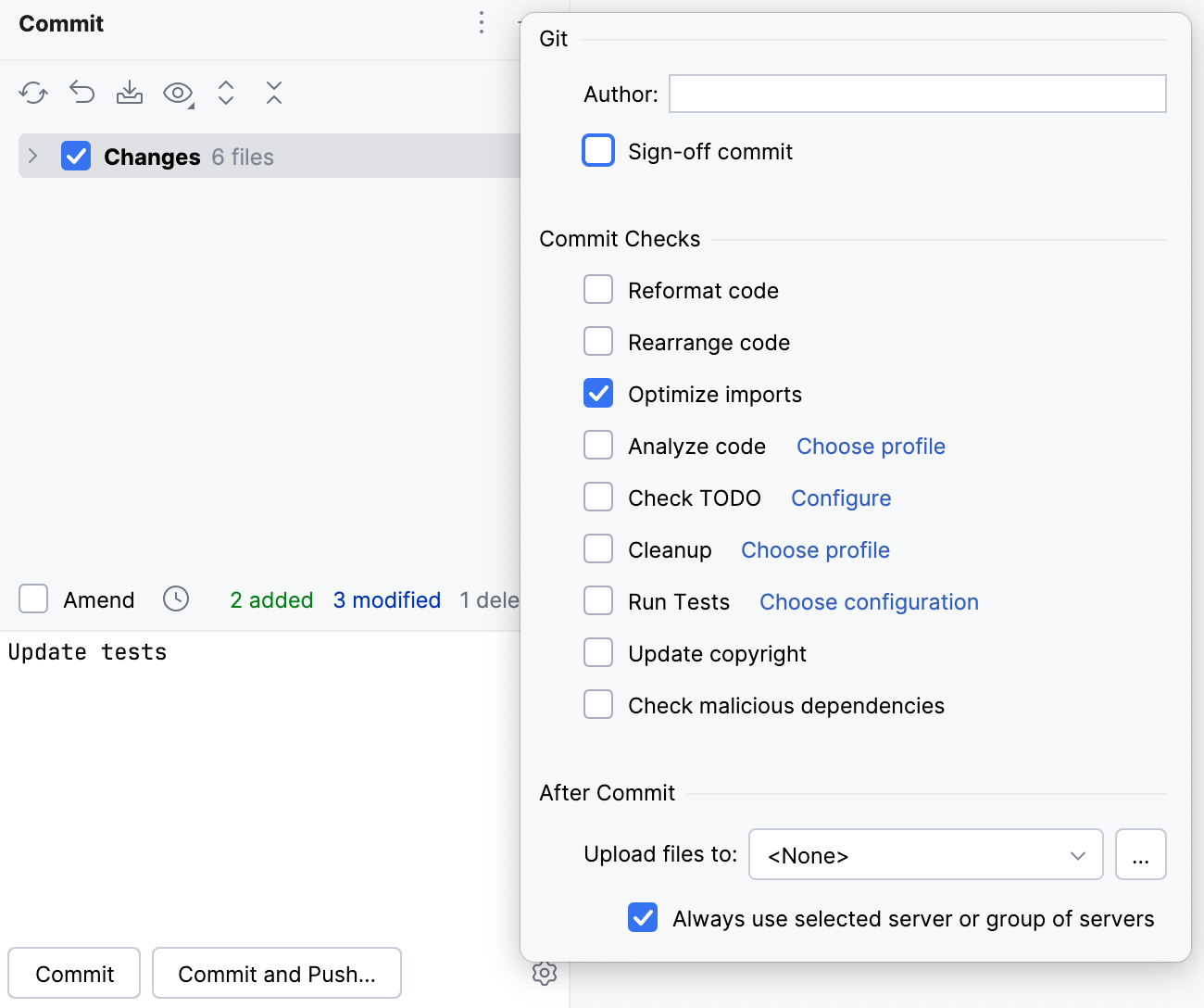This screenshot has height=1008, width=1204.
Task: Enable Reformat code commit check
Action: coord(598,289)
